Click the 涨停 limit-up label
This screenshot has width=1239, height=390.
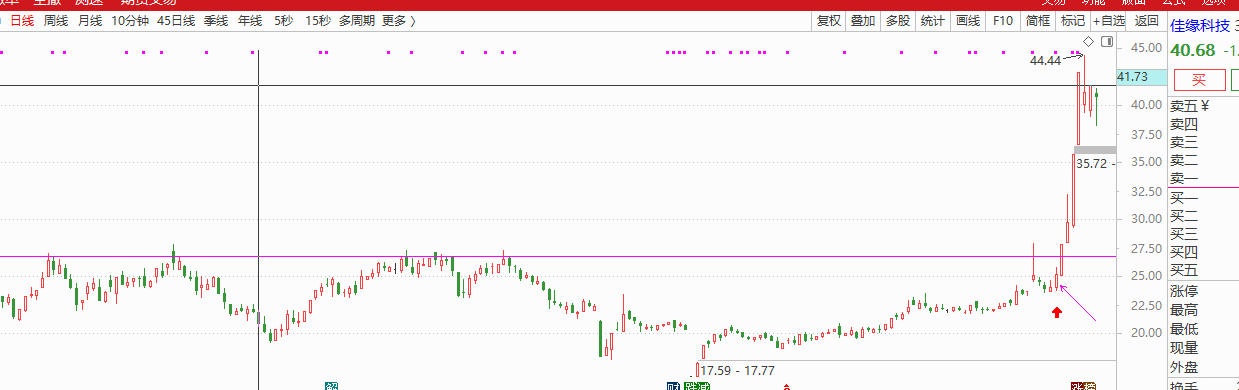[1184, 292]
